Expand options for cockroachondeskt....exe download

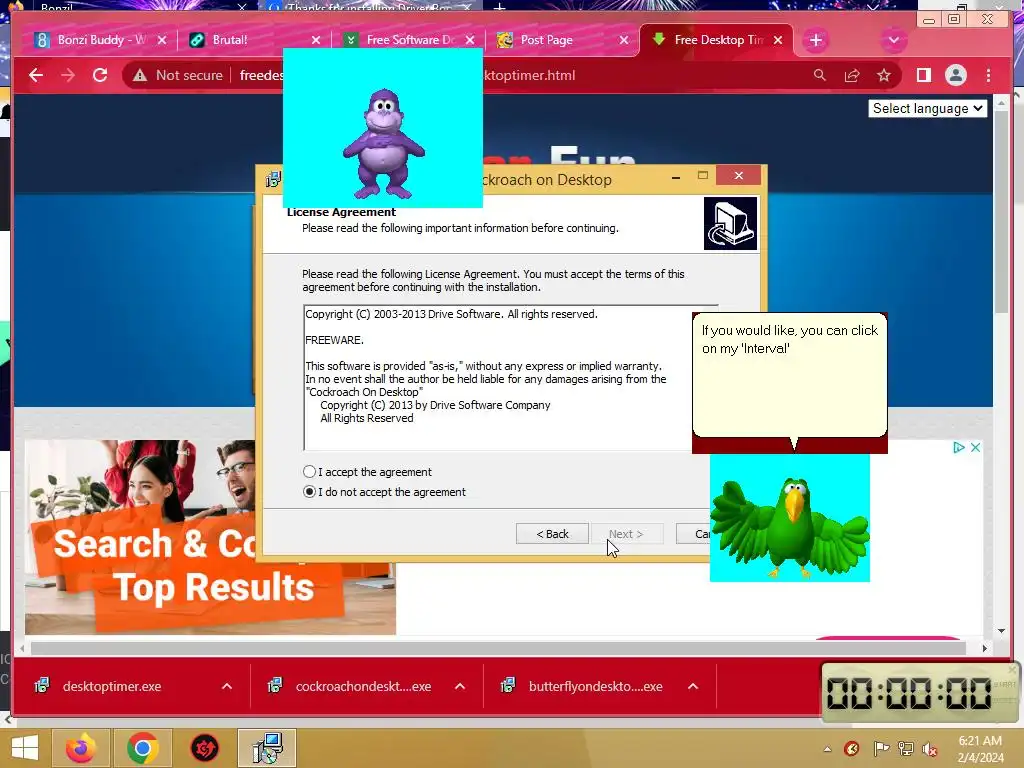pyautogui.click(x=460, y=686)
